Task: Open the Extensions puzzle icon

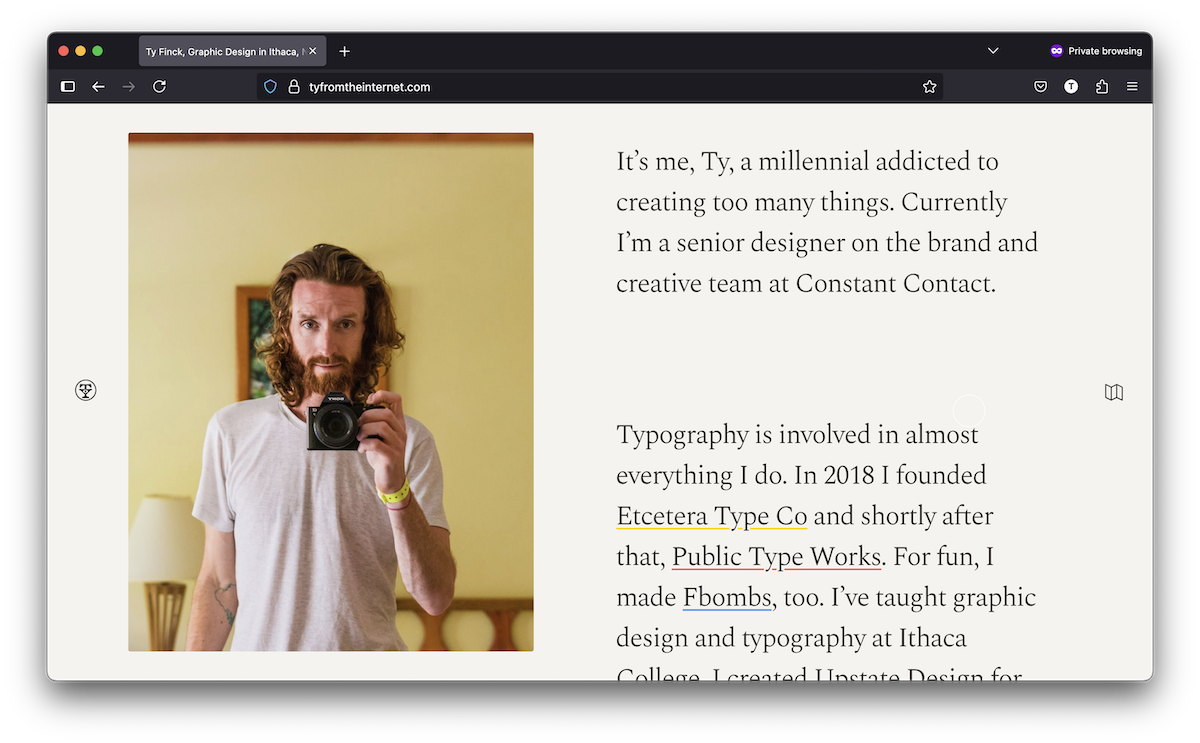Action: [x=1102, y=87]
